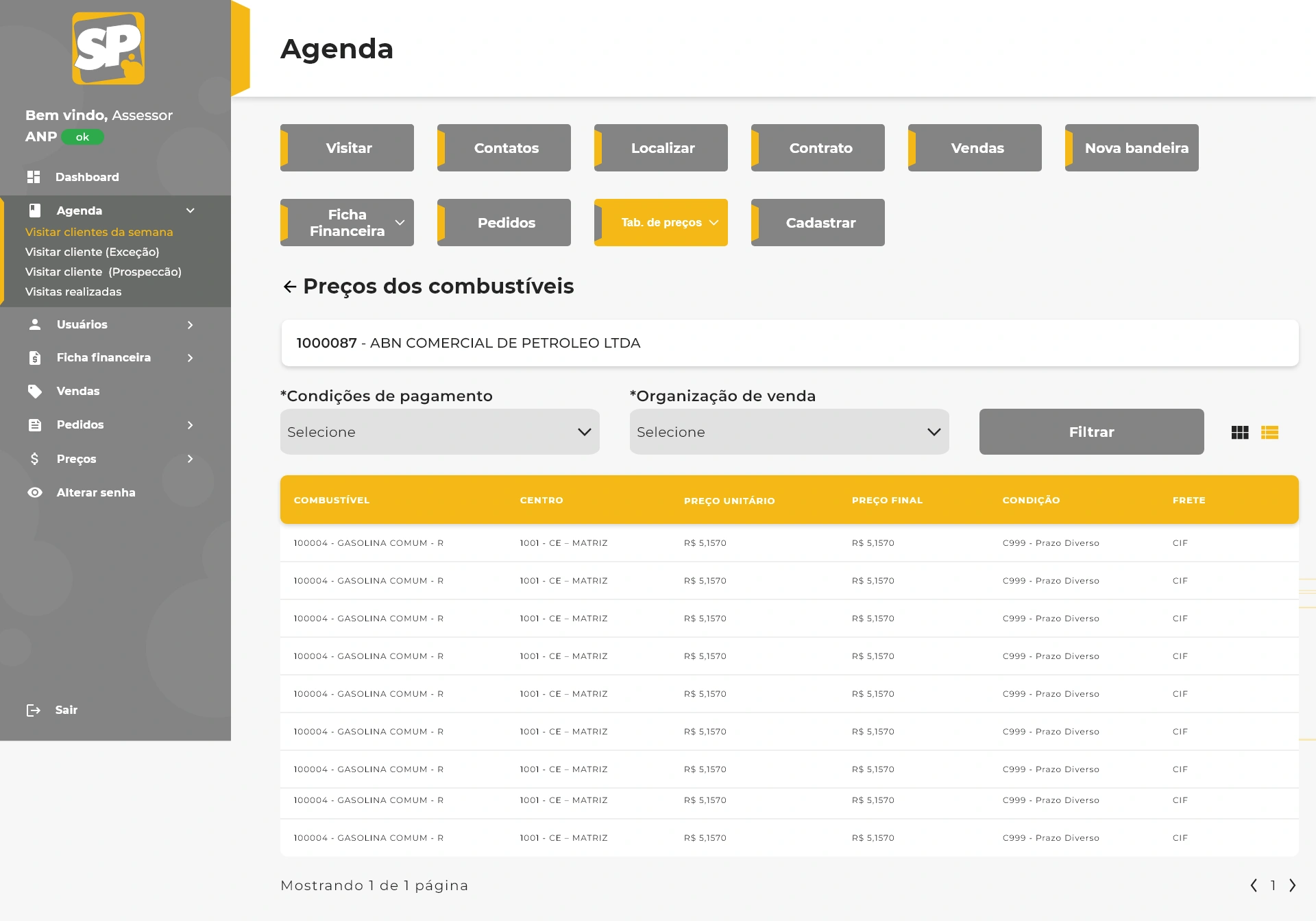Collapse the Agenda sidebar section chevron
This screenshot has height=921, width=1316.
[x=191, y=211]
